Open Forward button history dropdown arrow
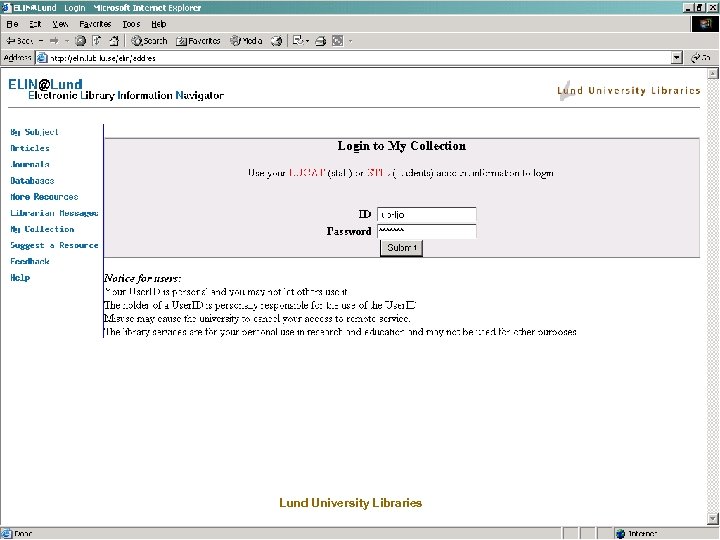 [x=67, y=41]
